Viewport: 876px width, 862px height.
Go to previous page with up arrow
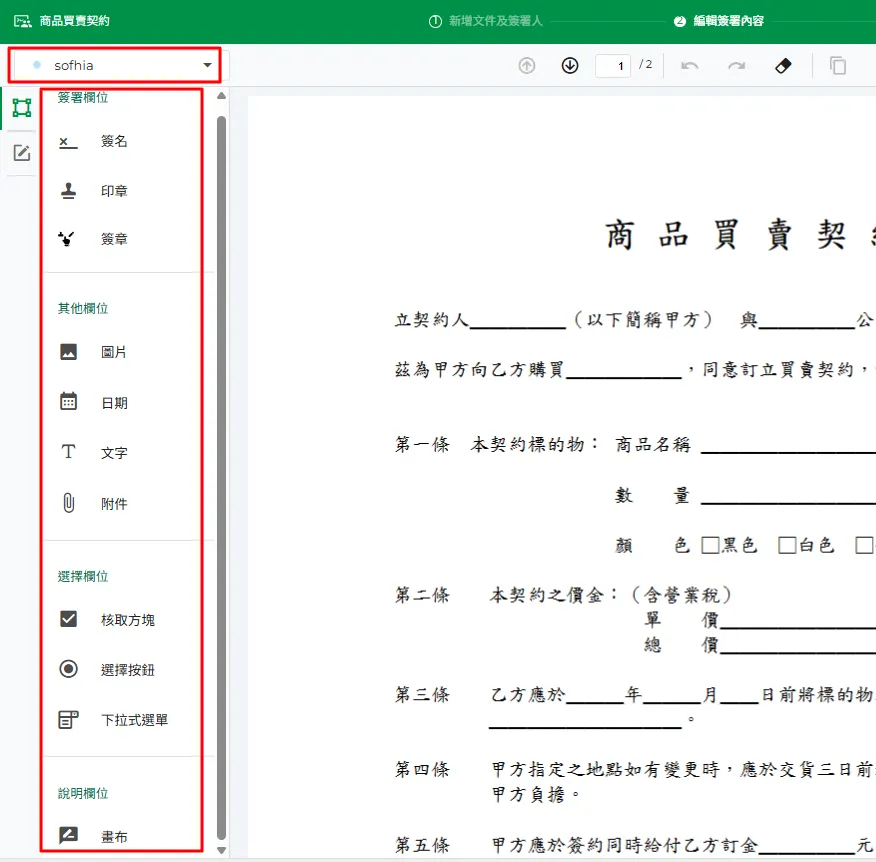[526, 66]
